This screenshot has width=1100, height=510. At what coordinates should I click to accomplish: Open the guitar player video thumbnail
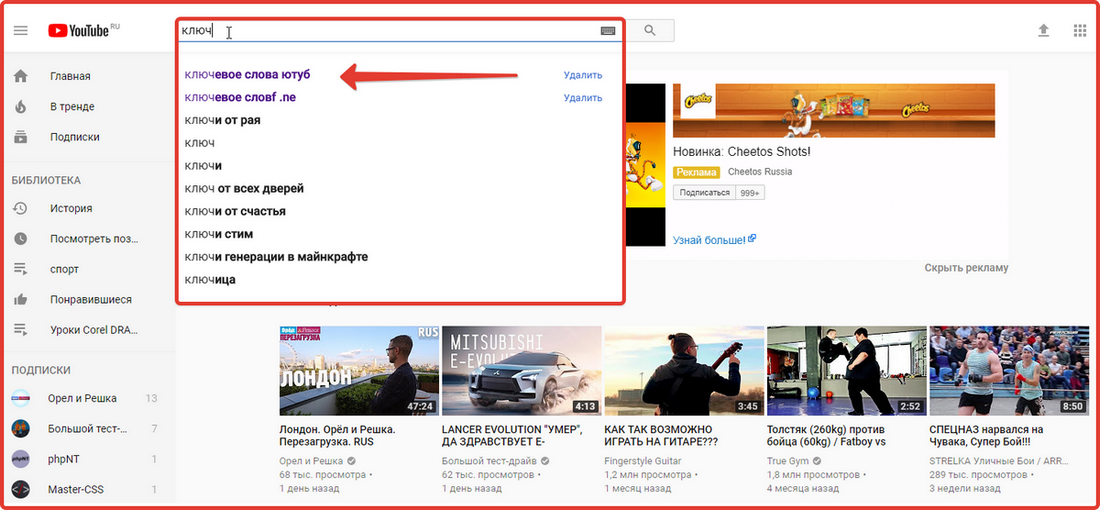(x=684, y=370)
